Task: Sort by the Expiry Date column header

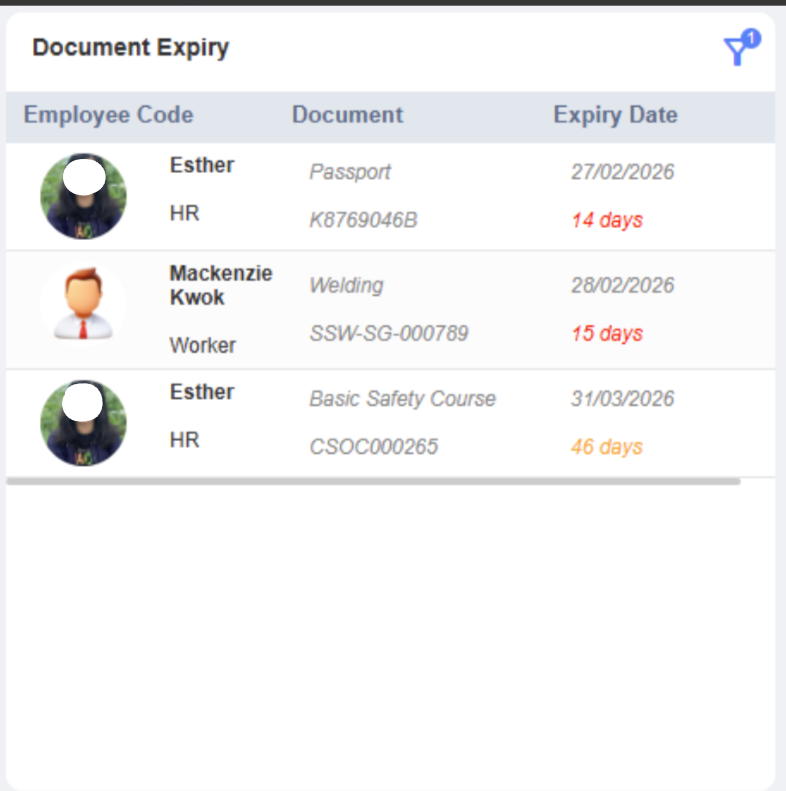Action: click(615, 115)
